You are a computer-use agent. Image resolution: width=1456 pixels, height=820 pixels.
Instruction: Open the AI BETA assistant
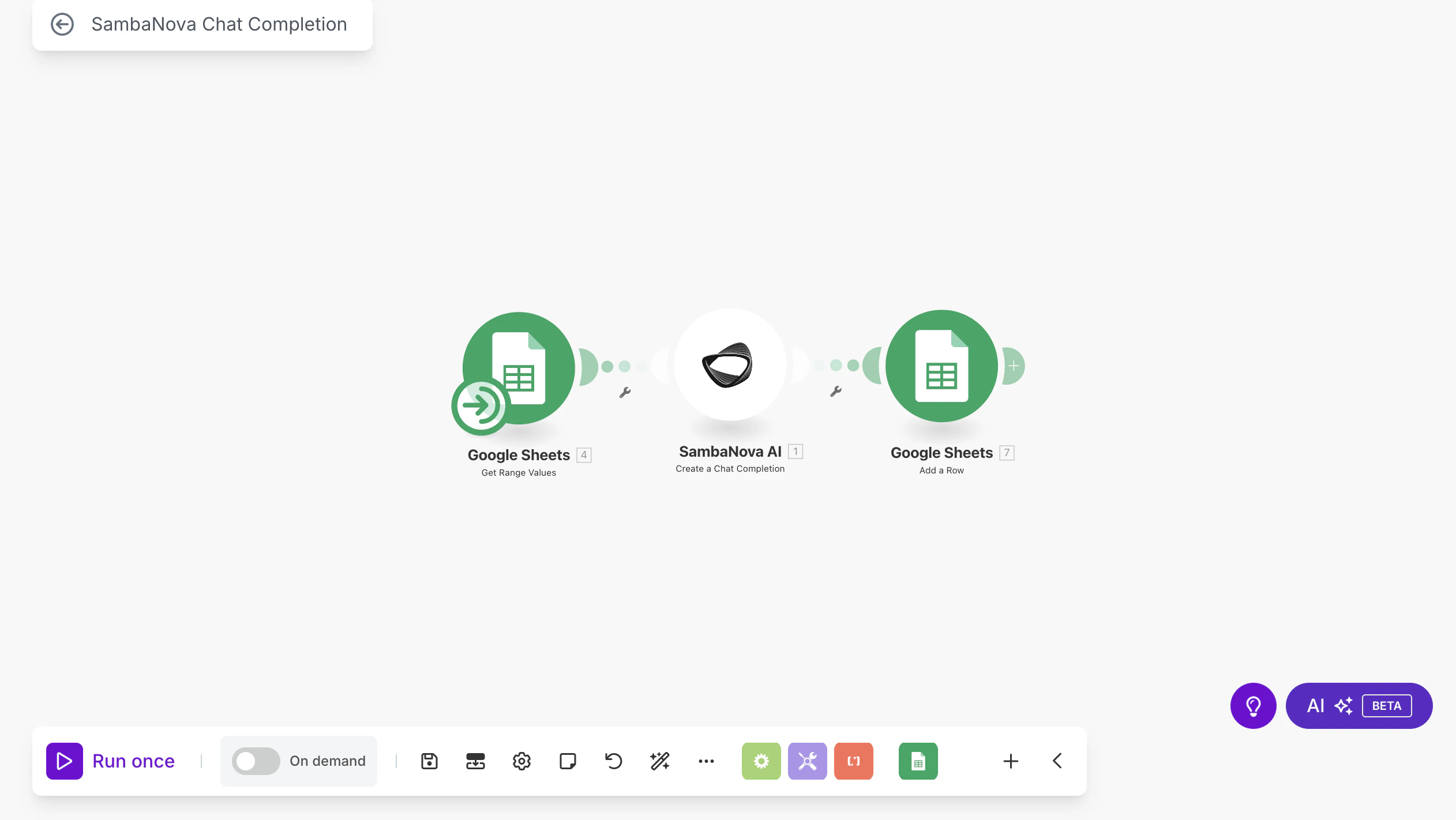[x=1358, y=705]
